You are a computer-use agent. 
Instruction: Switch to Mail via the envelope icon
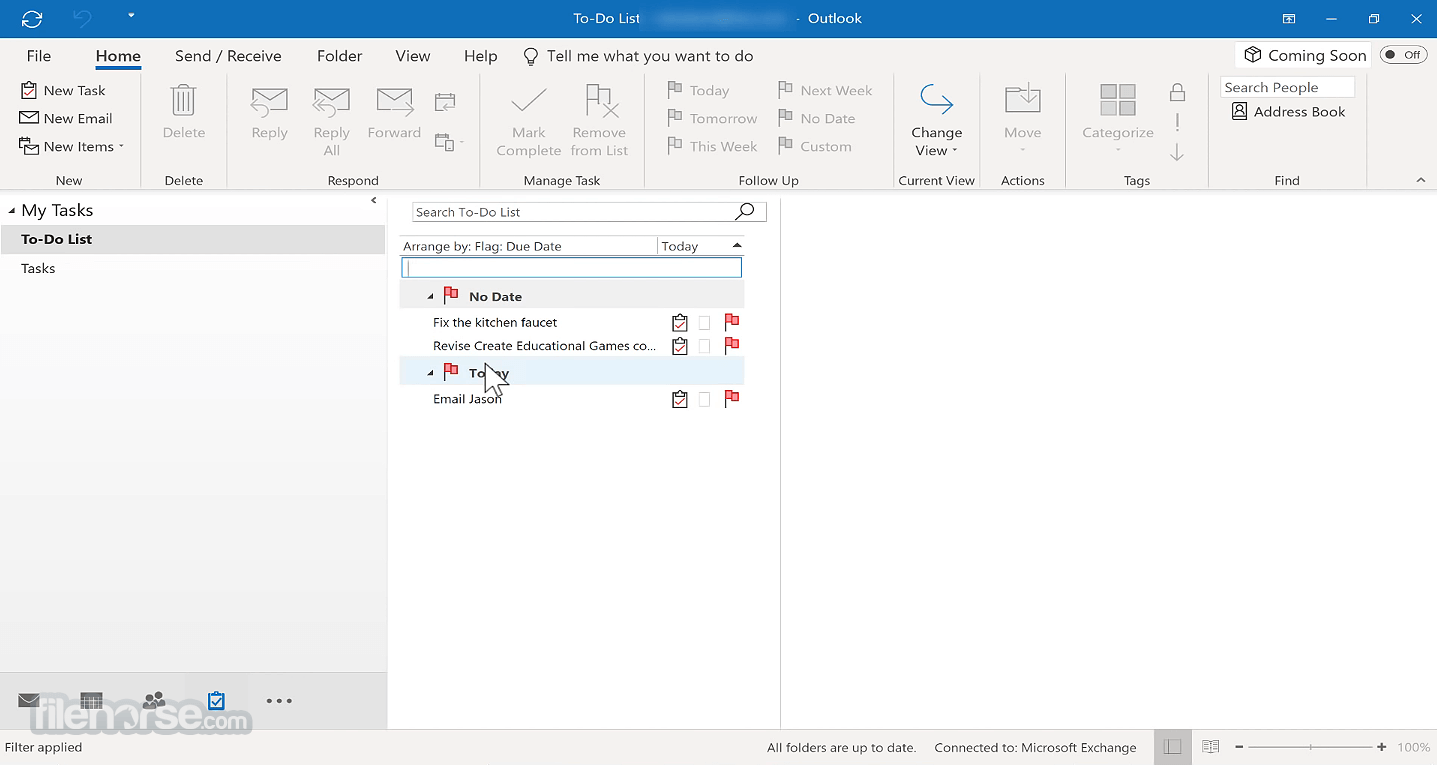pyautogui.click(x=29, y=701)
